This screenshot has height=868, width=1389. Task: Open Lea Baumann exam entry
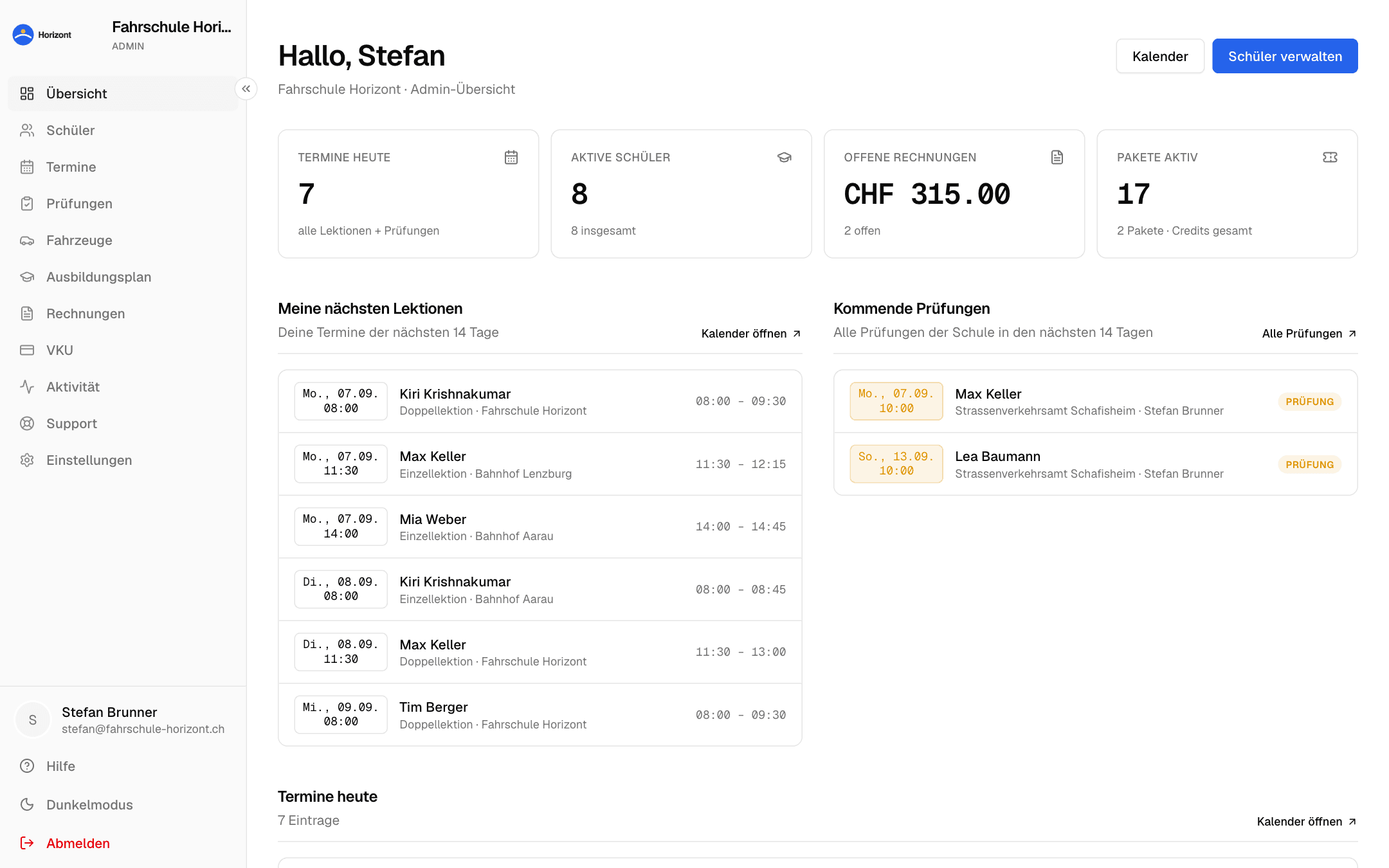click(x=1096, y=464)
